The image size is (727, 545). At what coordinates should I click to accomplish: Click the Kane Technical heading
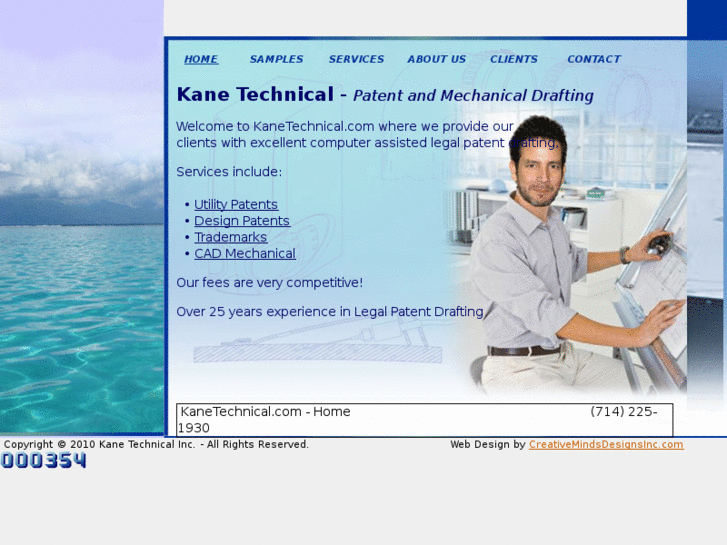pos(255,94)
